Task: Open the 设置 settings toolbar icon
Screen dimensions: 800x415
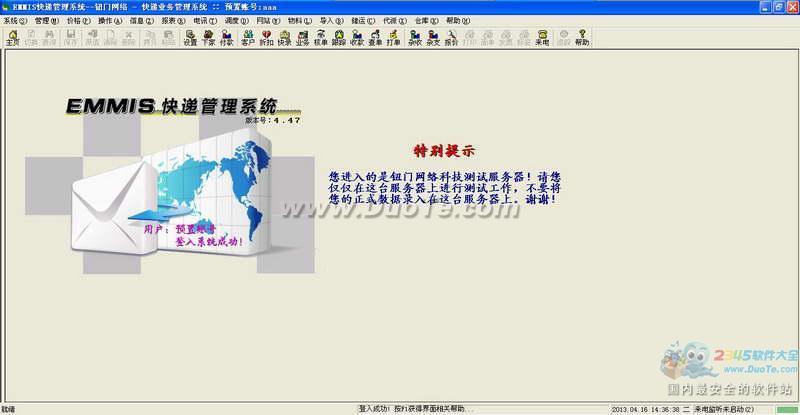Action: click(x=190, y=38)
